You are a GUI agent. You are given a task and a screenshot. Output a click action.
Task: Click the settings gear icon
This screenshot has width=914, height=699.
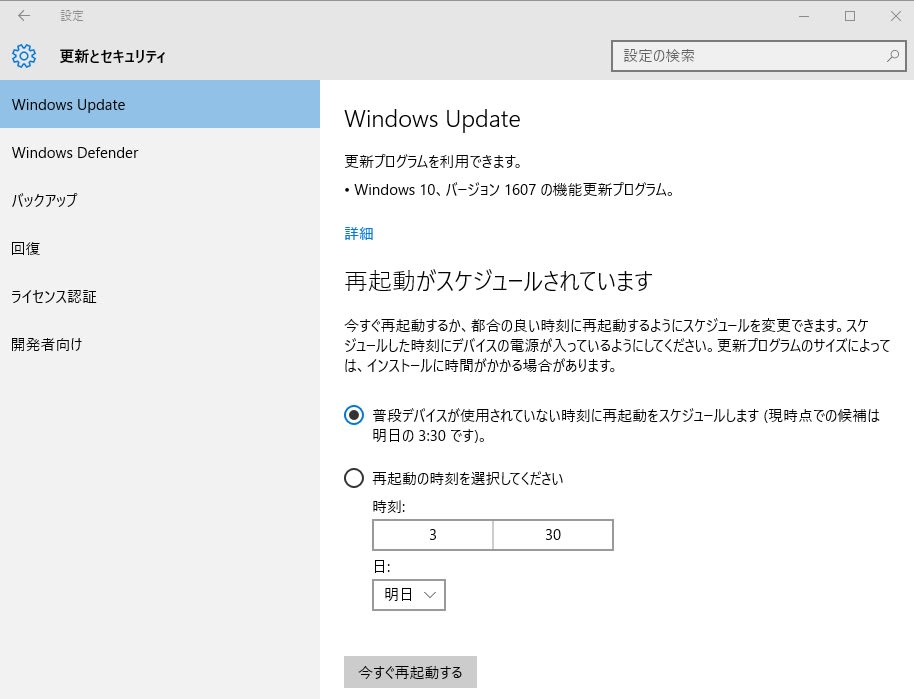click(24, 56)
